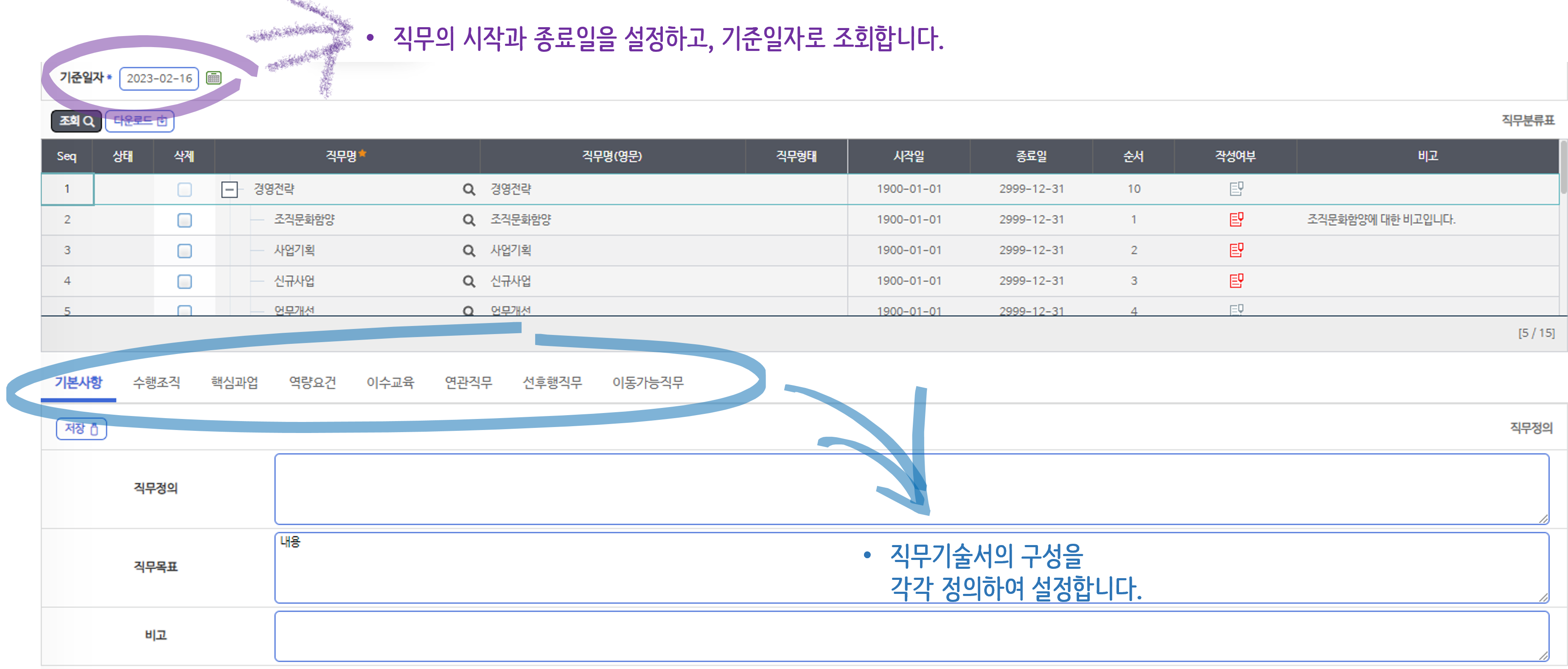The width and height of the screenshot is (1568, 669).
Task: Click the search icon in 사업기획 row
Action: click(x=468, y=250)
